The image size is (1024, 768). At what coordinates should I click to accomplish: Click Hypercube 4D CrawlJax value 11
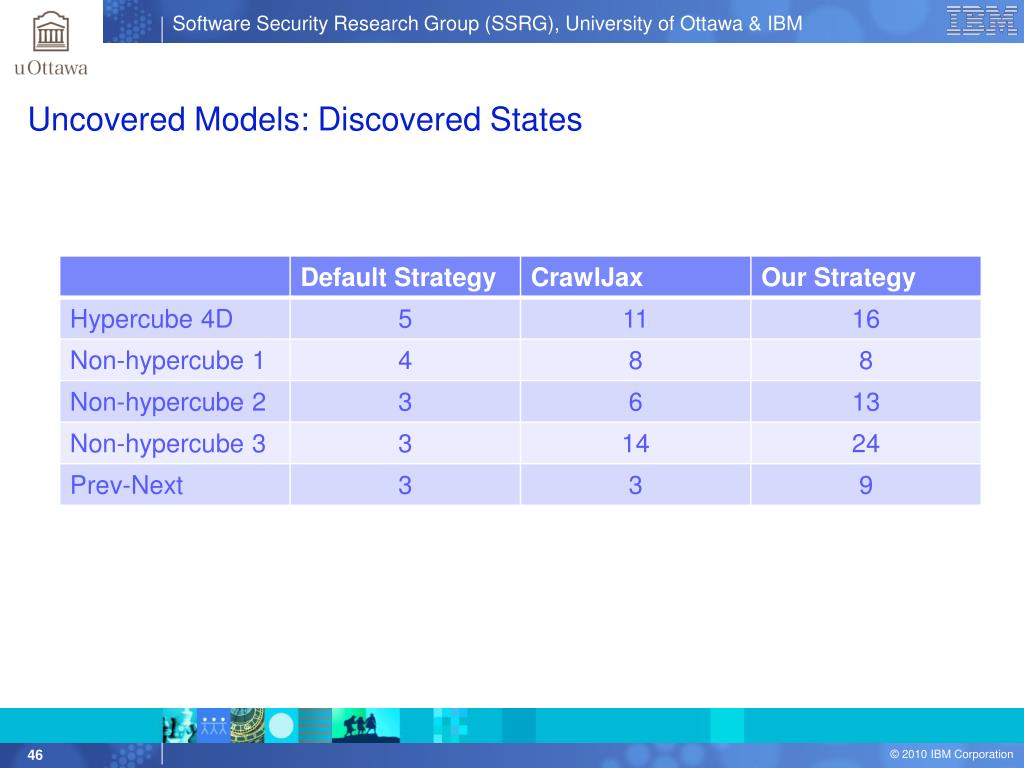[x=635, y=319]
